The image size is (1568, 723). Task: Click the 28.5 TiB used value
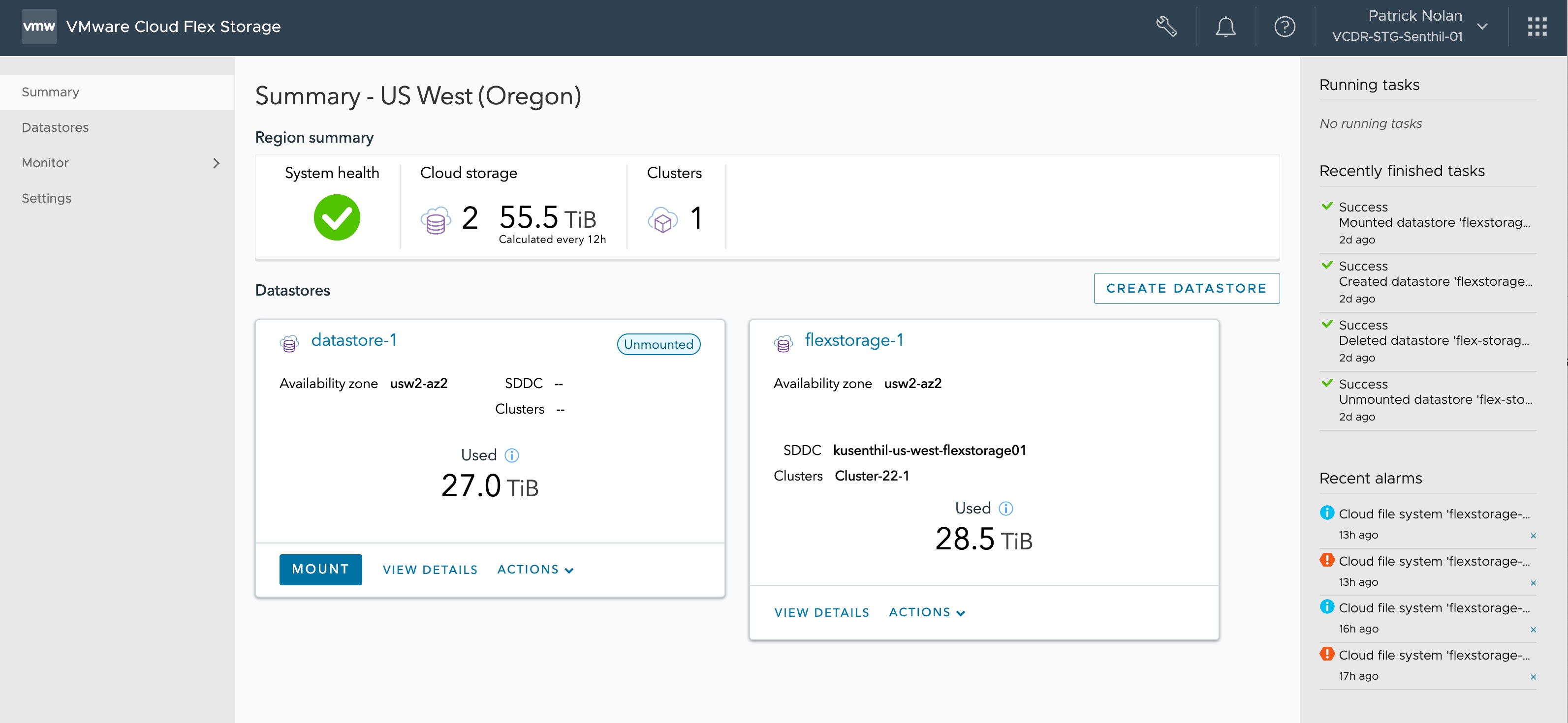click(x=984, y=540)
